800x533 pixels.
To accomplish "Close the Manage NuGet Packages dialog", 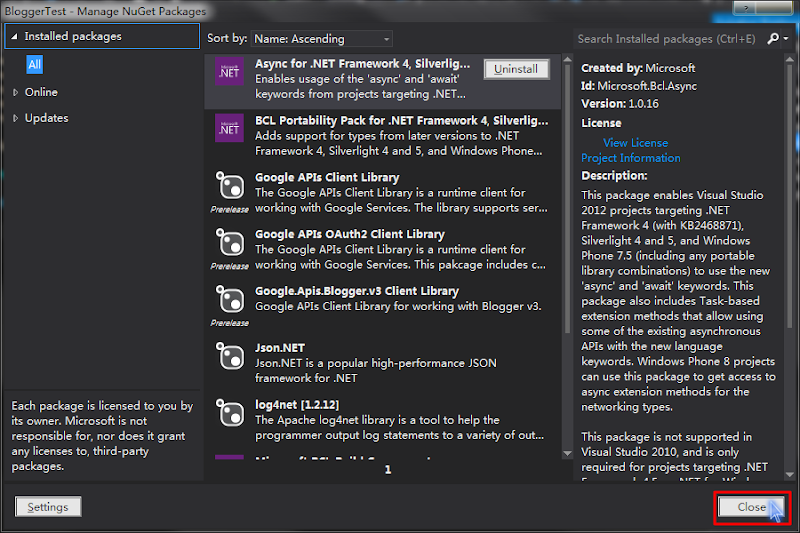I will [752, 507].
